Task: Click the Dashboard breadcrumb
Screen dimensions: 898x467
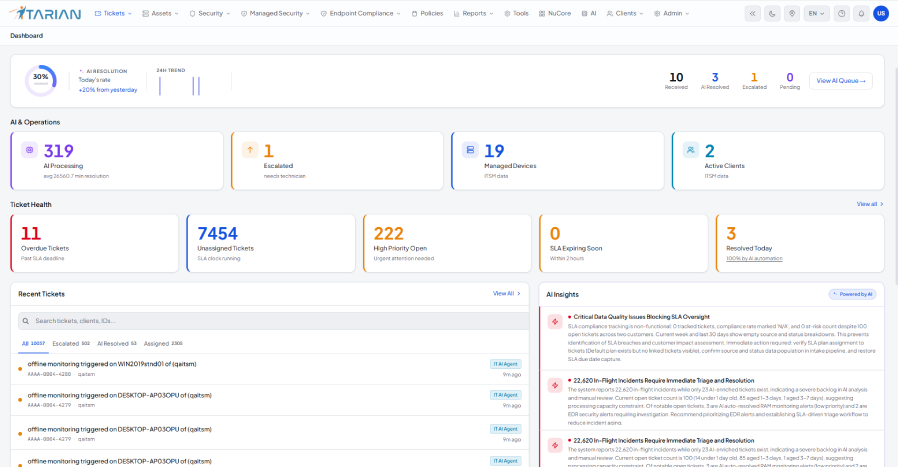Action: coord(26,36)
